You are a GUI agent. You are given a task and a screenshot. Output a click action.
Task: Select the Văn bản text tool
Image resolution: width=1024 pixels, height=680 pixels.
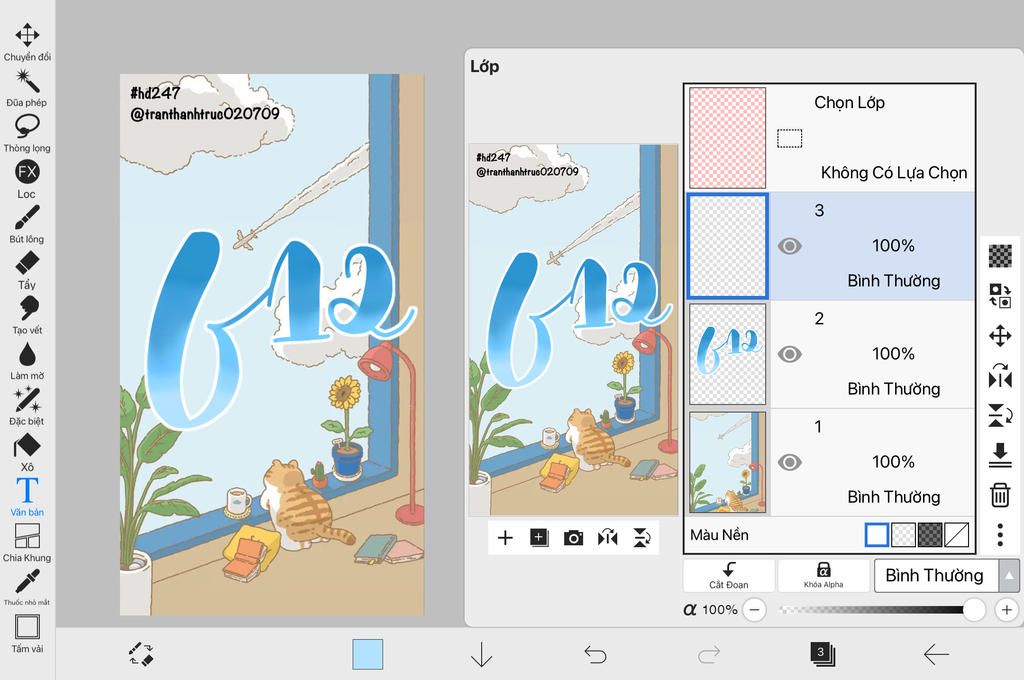[x=27, y=497]
